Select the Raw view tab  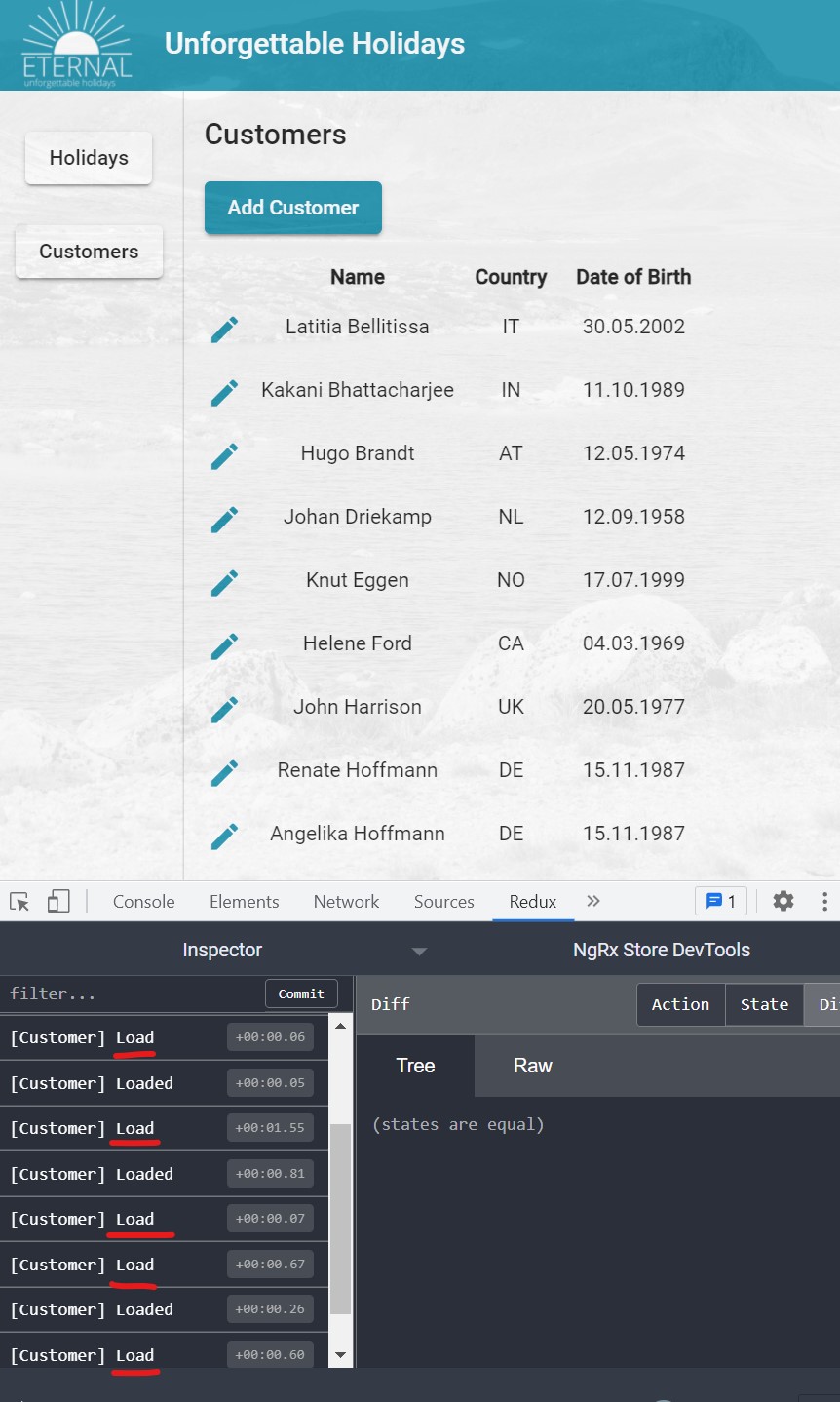(x=532, y=1066)
